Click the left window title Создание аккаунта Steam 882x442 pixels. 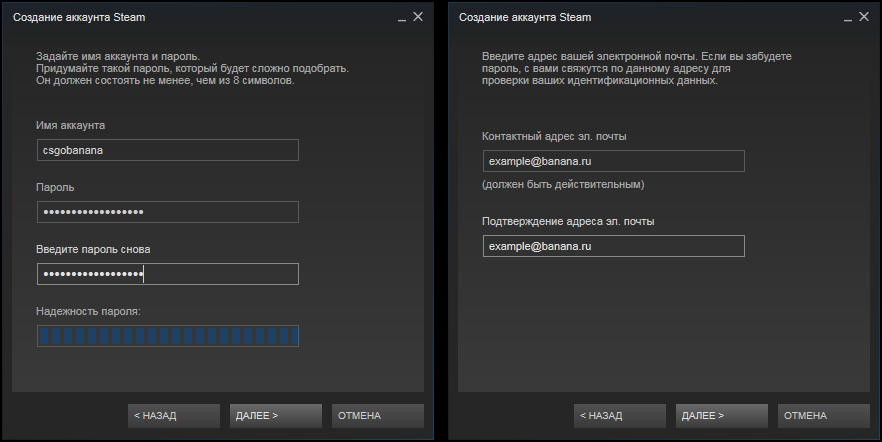coord(79,17)
